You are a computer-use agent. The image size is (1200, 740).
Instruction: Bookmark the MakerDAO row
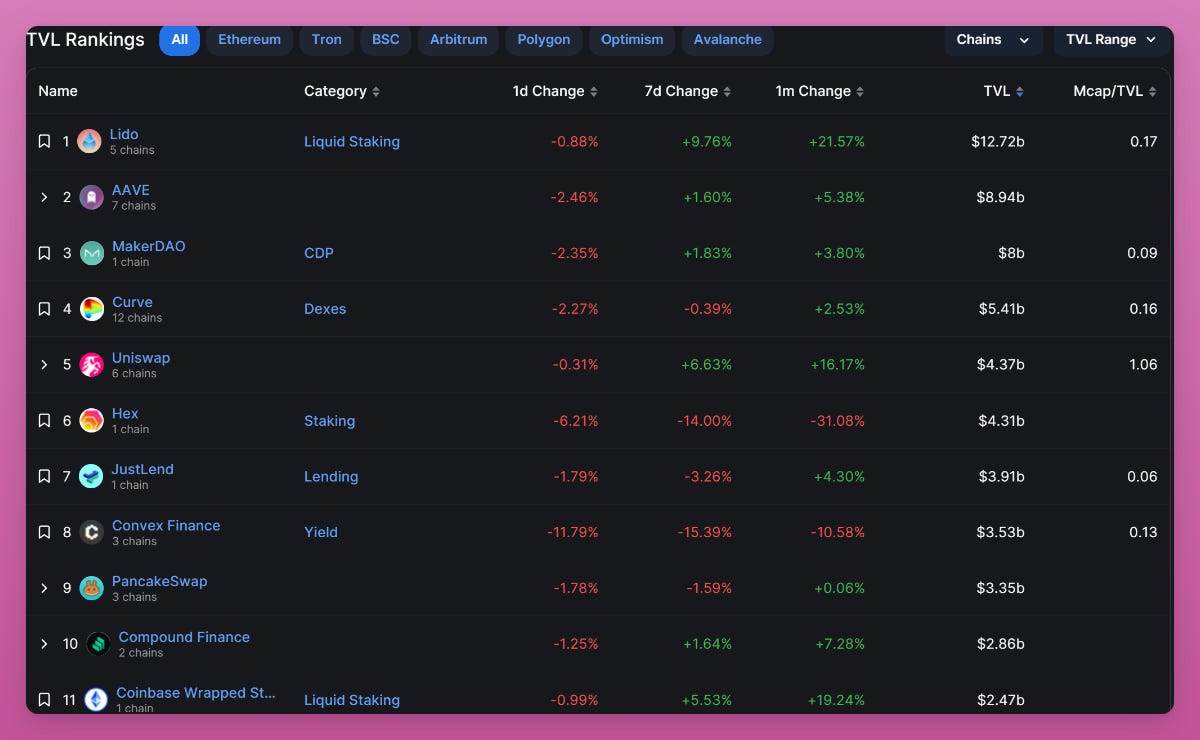click(44, 254)
